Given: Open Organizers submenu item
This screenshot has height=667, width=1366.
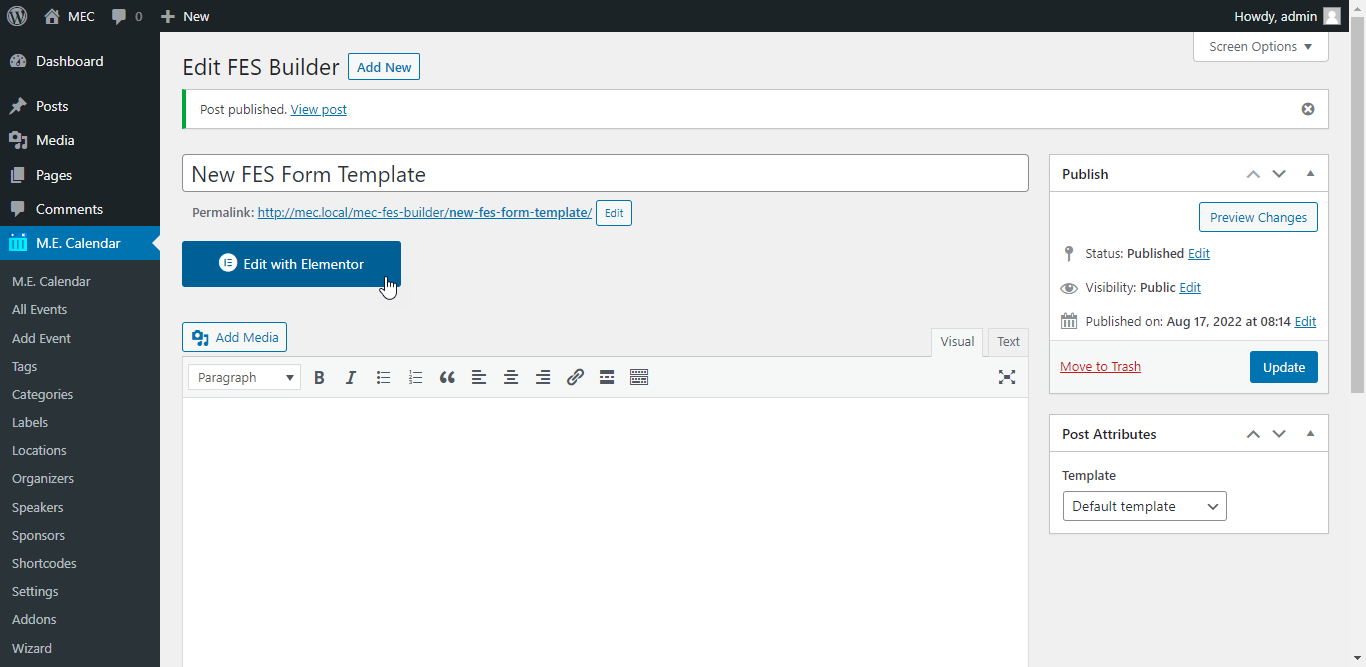Looking at the screenshot, I should pyautogui.click(x=43, y=478).
